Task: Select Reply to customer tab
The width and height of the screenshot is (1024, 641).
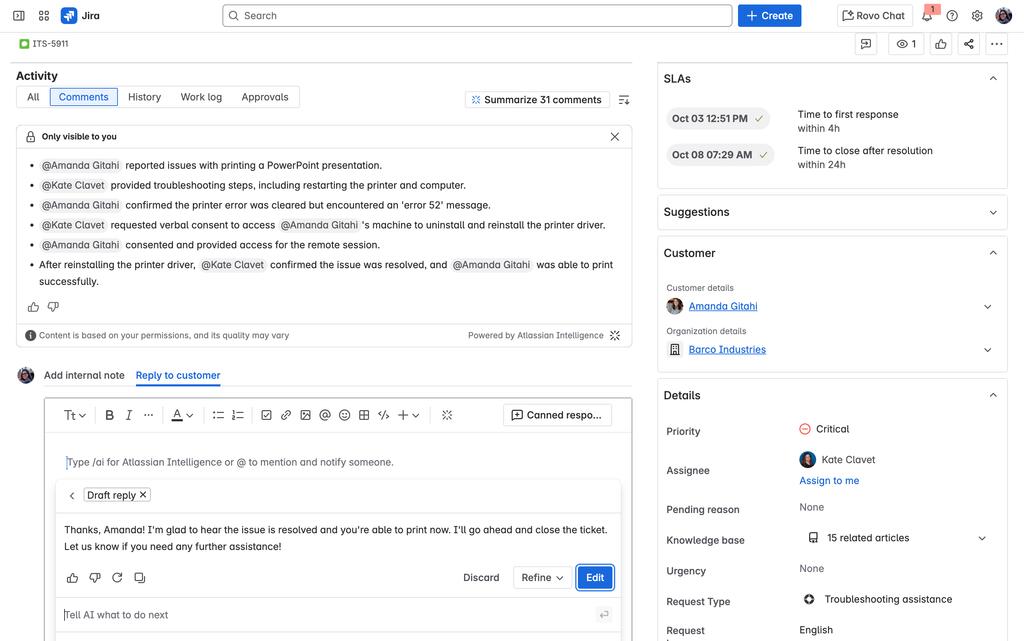Action: point(178,375)
